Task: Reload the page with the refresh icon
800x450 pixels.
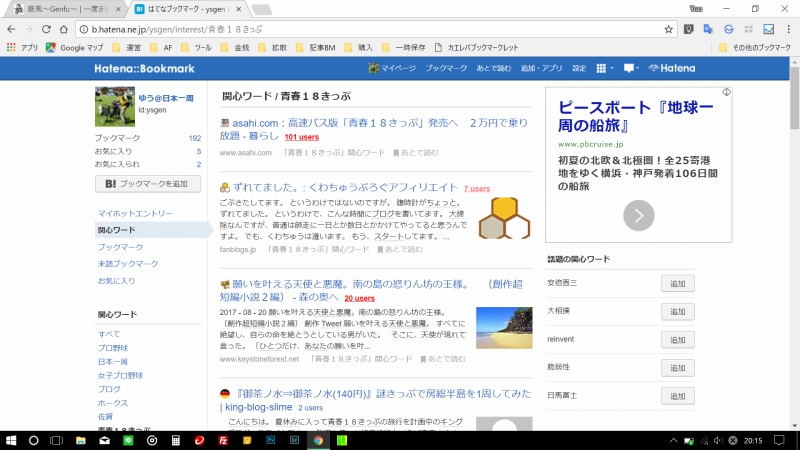Action: click(x=46, y=30)
